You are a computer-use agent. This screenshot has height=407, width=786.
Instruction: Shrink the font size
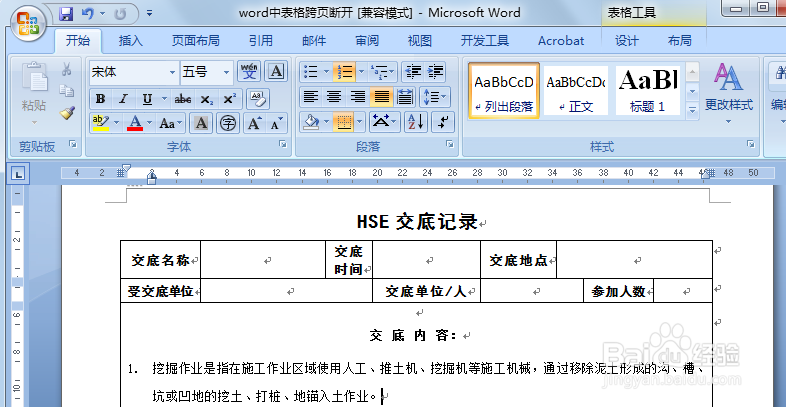coord(276,123)
